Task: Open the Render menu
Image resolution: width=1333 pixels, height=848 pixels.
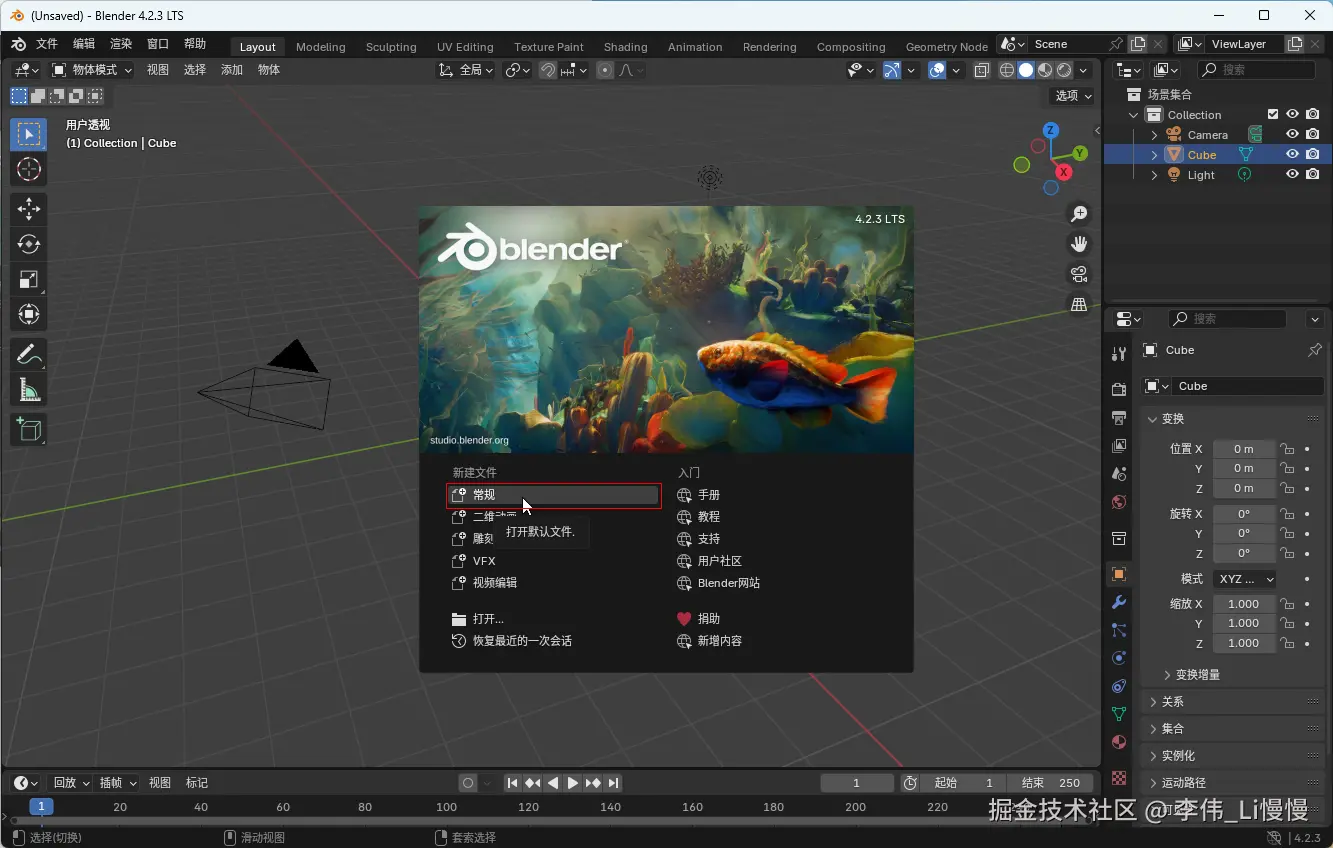Action: (121, 44)
